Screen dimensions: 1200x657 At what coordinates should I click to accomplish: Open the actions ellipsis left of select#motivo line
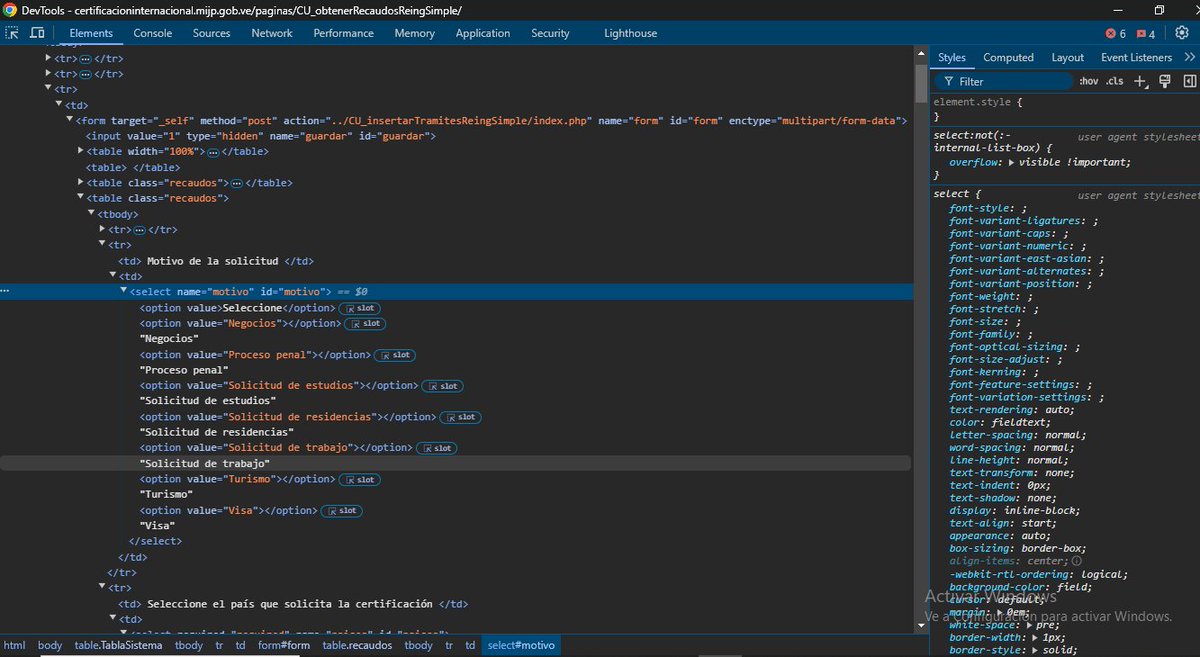[5, 291]
